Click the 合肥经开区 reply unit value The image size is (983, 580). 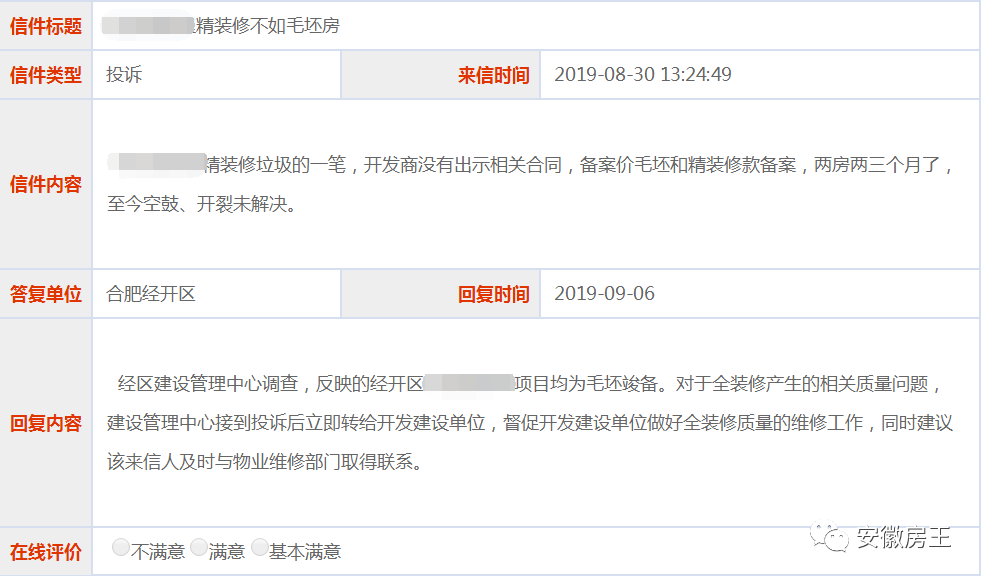point(151,293)
